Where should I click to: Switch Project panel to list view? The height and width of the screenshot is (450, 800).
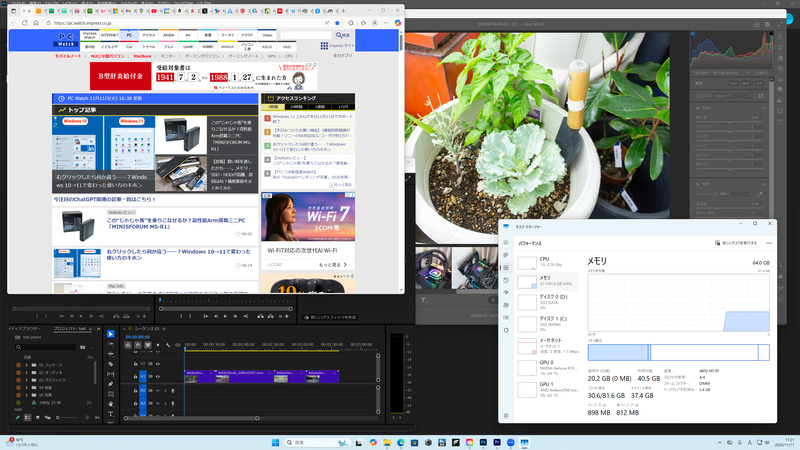pyautogui.click(x=28, y=417)
